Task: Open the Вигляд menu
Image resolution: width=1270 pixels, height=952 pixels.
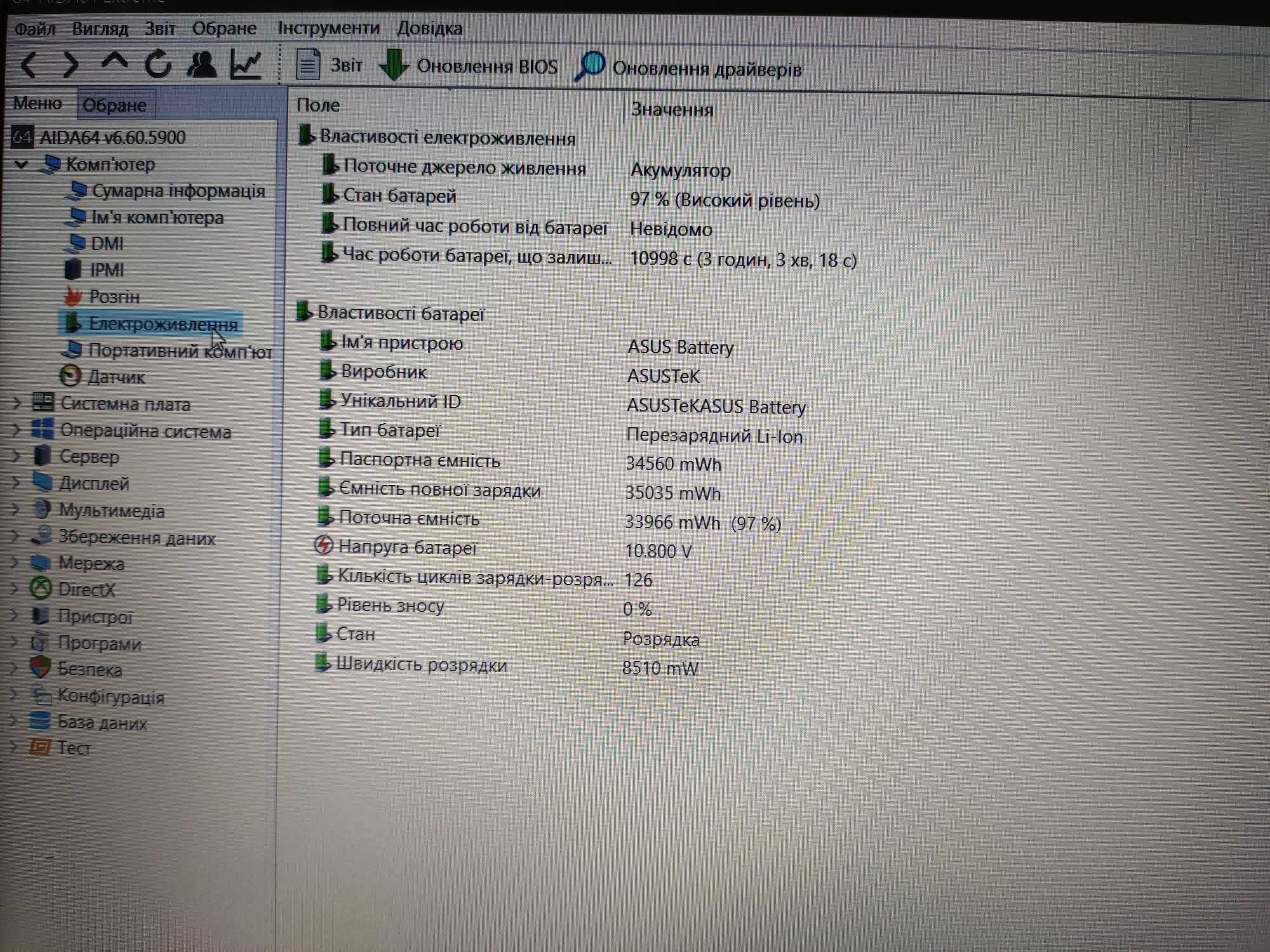Action: (100, 29)
